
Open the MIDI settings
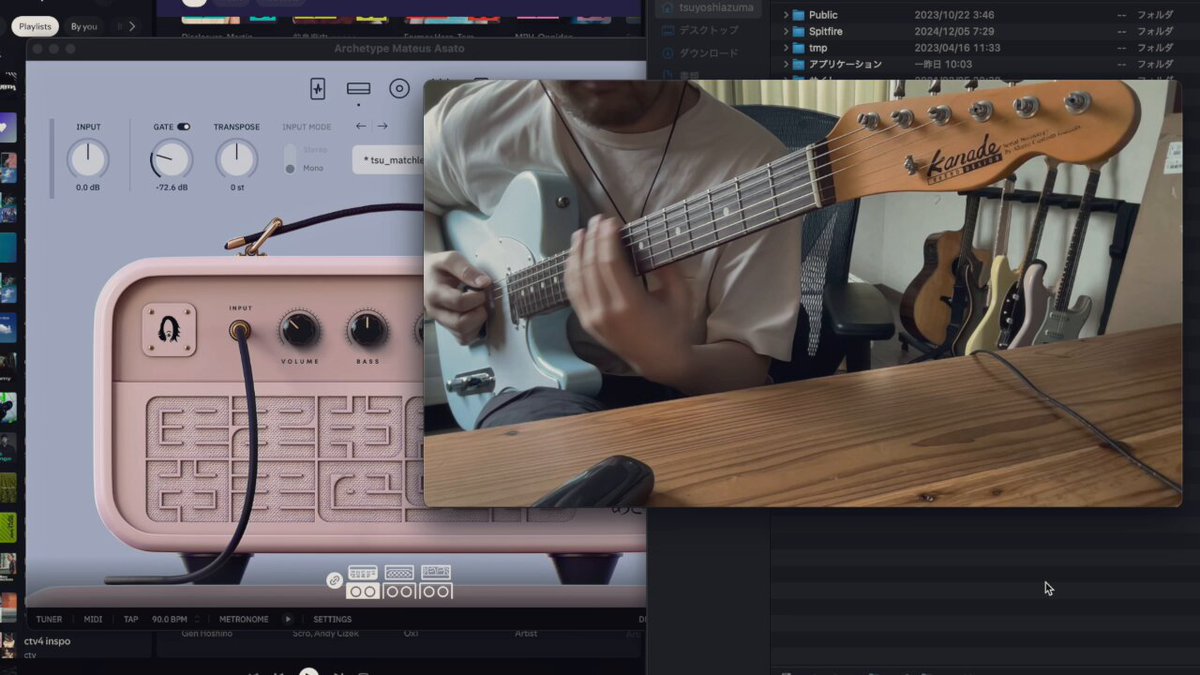pos(93,619)
